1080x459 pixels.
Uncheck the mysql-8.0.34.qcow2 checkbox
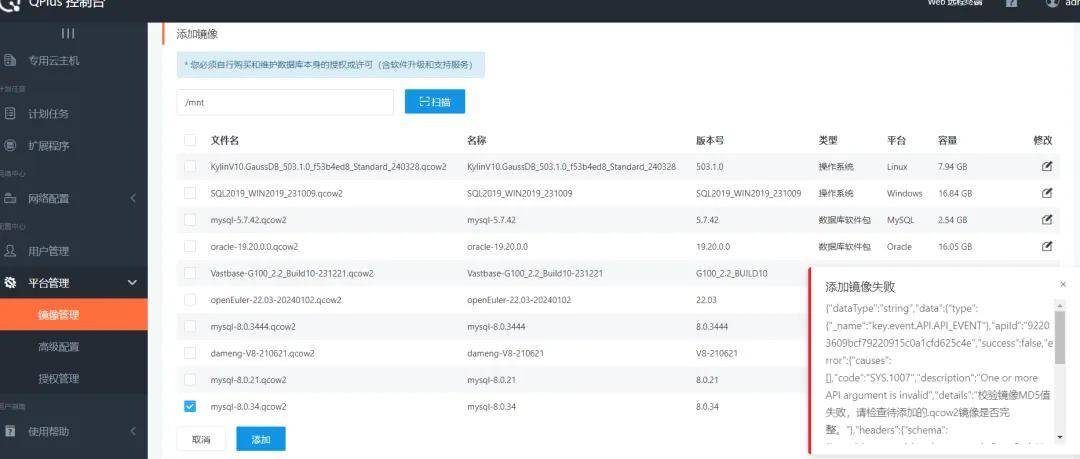coord(190,407)
